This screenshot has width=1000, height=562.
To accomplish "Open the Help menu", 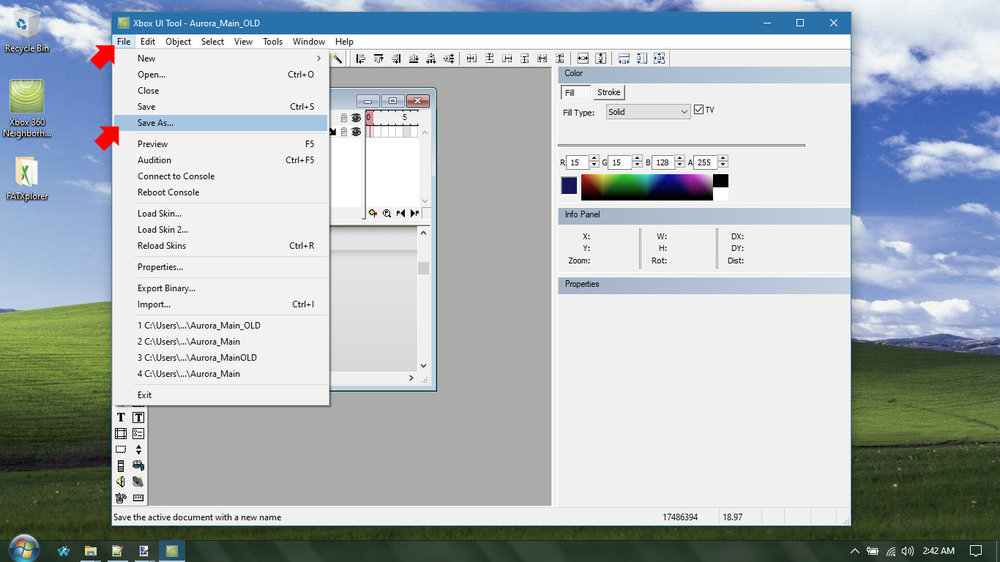I will [x=344, y=41].
